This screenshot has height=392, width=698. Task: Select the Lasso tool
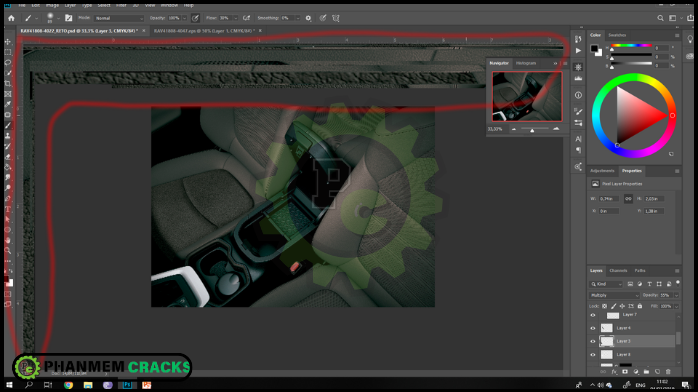8,62
